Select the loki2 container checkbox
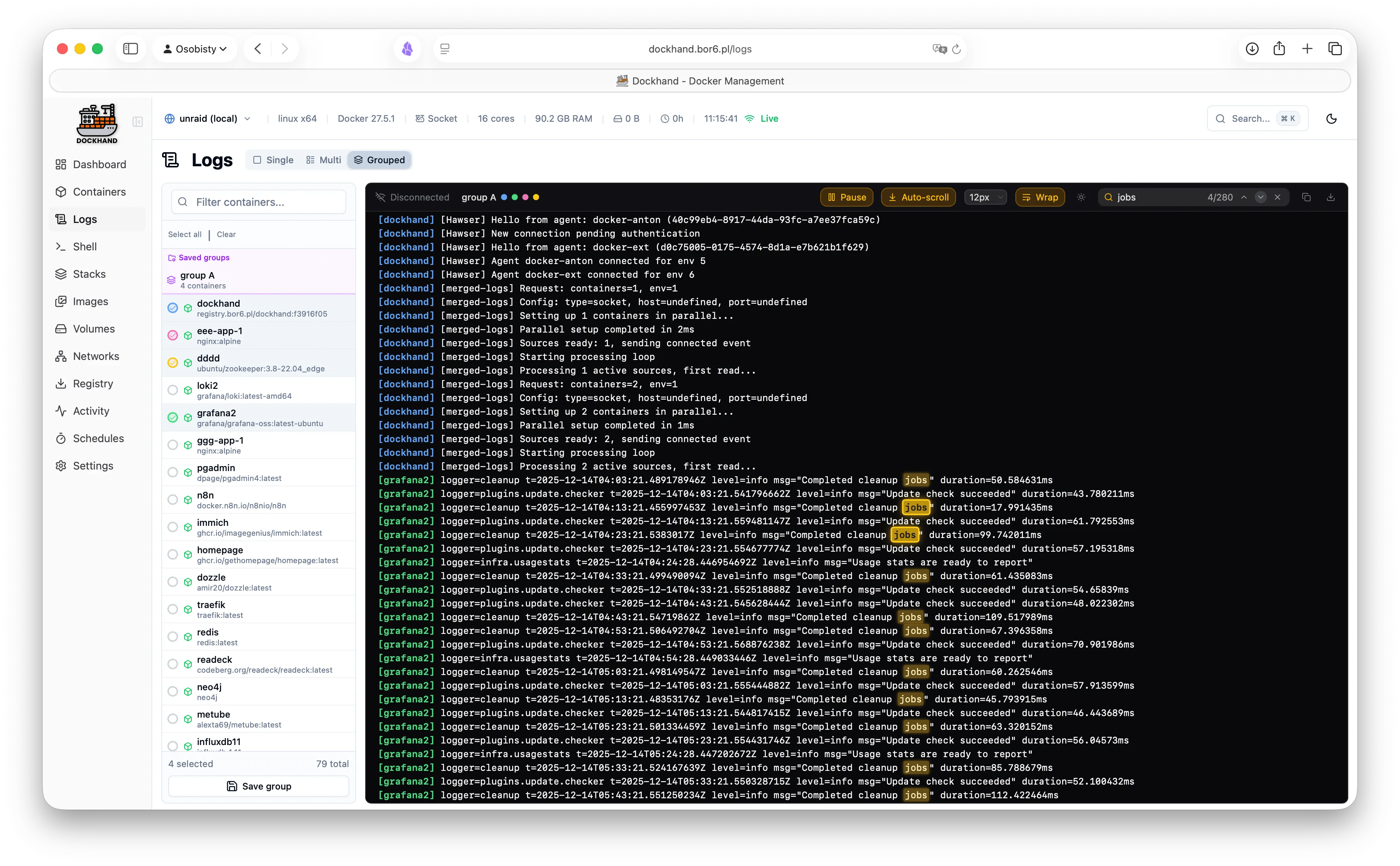Image resolution: width=1400 pixels, height=866 pixels. (172, 390)
